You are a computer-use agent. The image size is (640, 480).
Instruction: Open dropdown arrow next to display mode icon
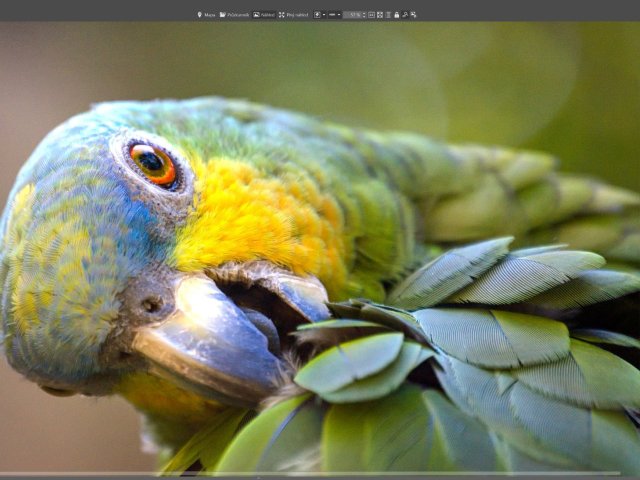pos(324,15)
